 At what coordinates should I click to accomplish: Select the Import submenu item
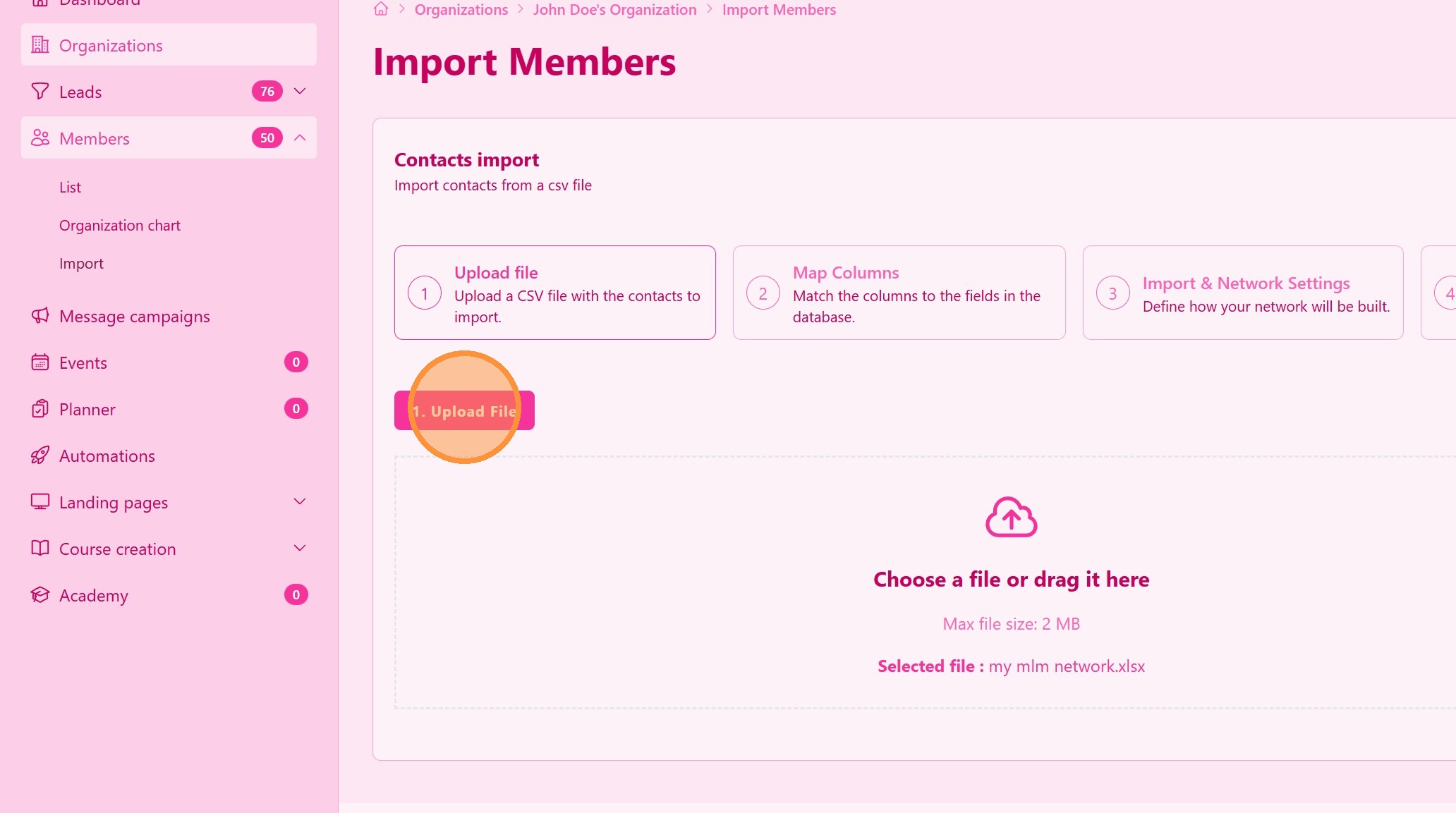tap(81, 264)
